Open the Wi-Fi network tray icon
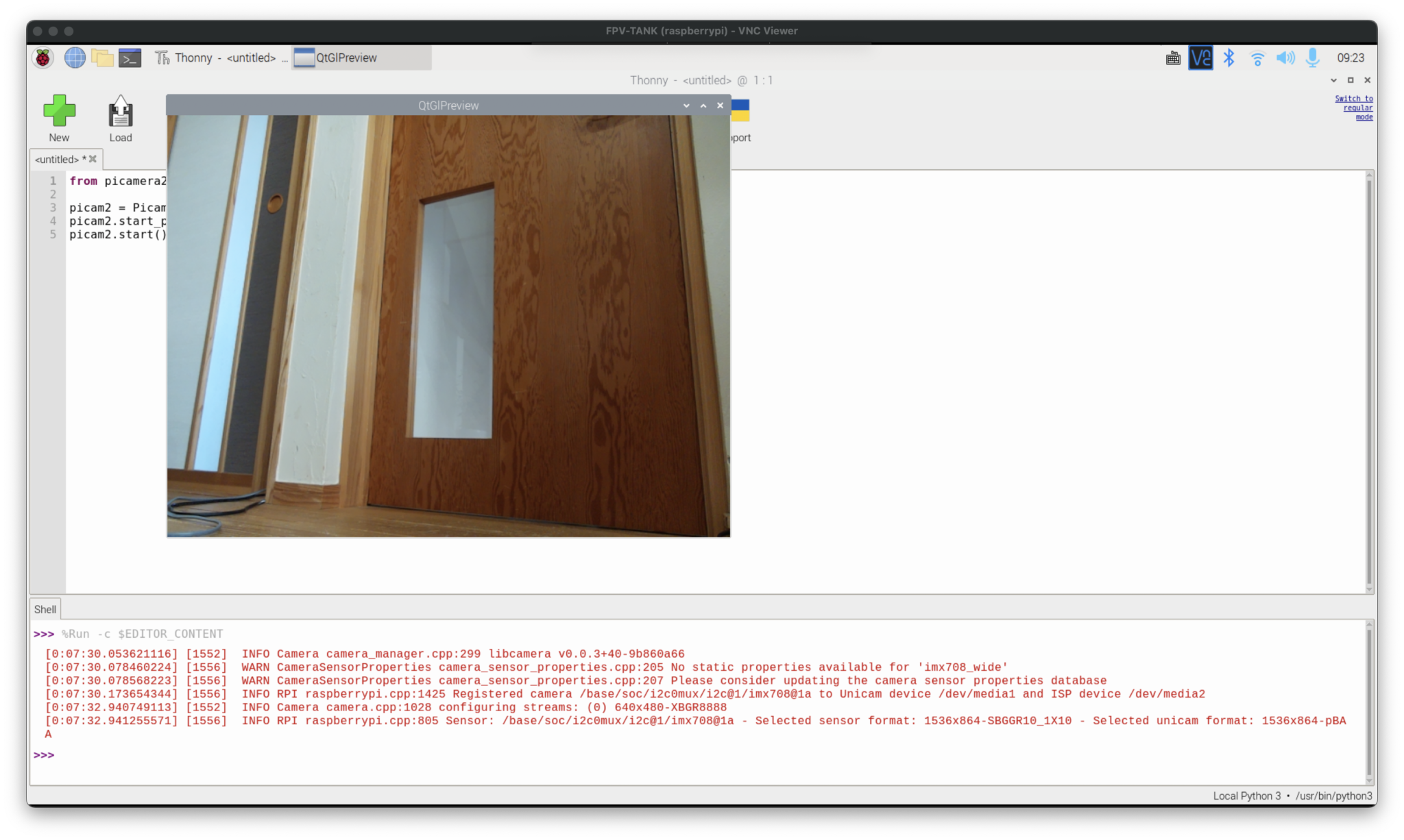 1257,58
